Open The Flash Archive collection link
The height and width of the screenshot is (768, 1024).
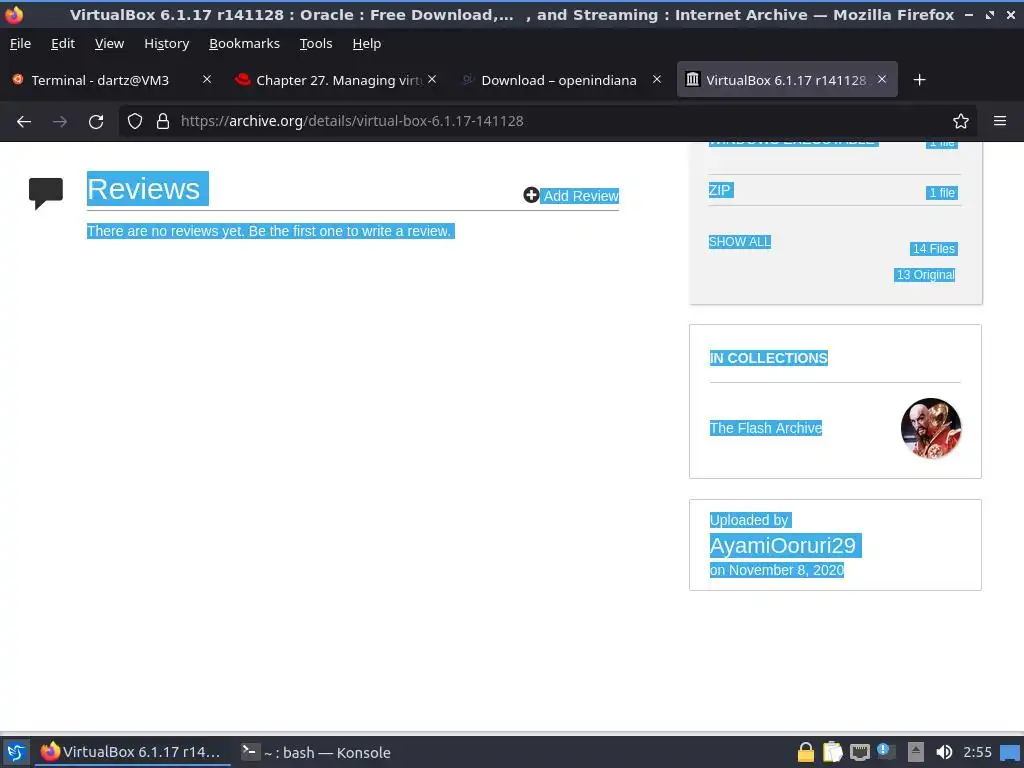coord(765,428)
